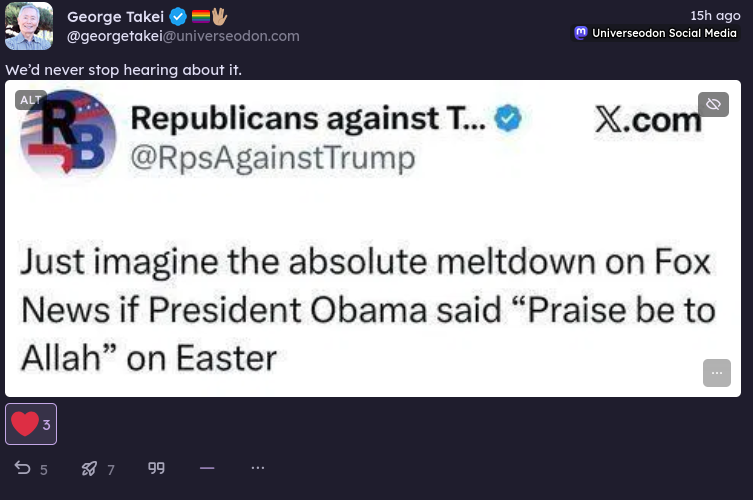The image size is (753, 500).
Task: Click the Mastodon logo in the instance label
Action: 581,33
